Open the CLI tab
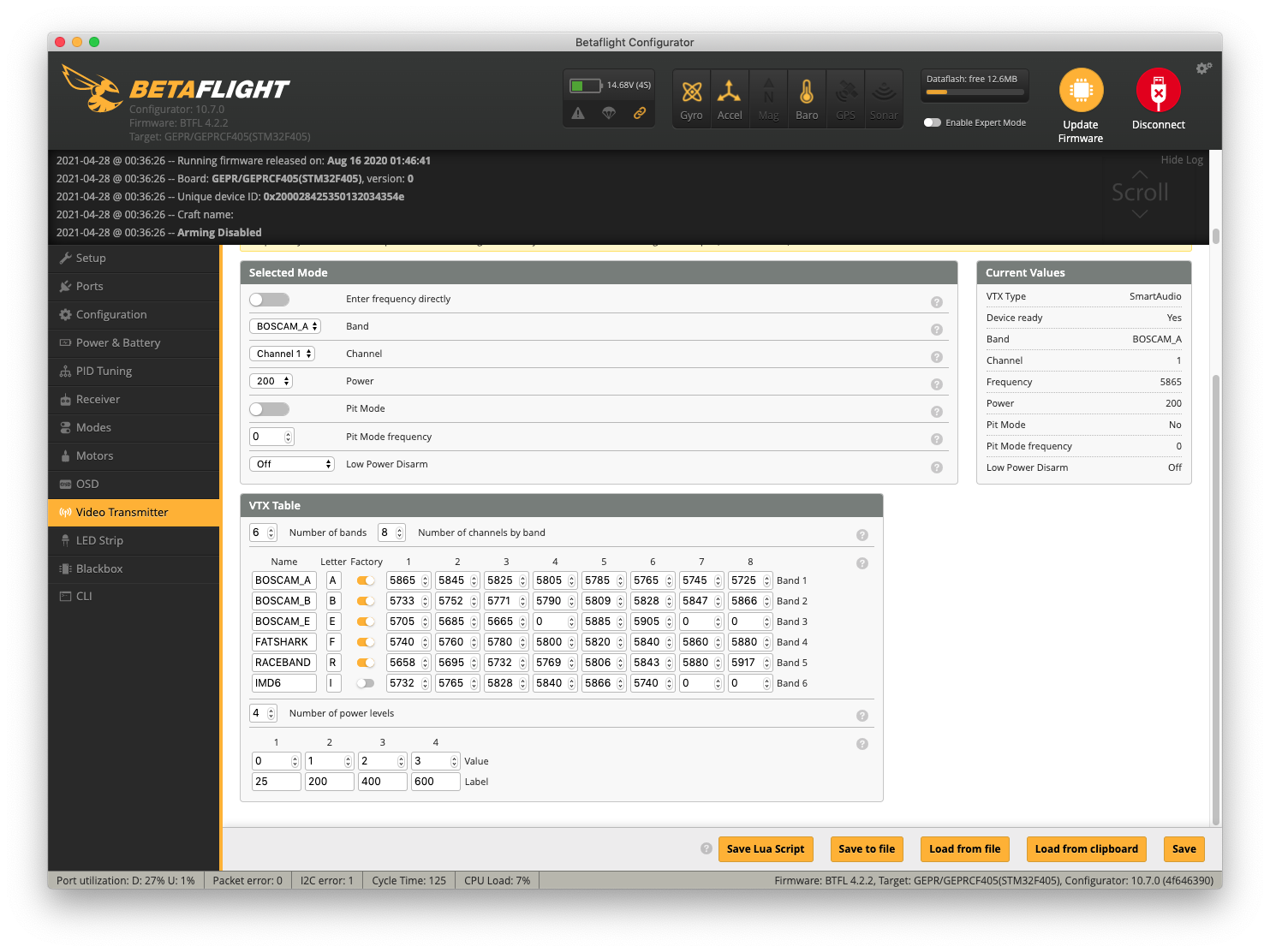1270x952 pixels. 134,596
